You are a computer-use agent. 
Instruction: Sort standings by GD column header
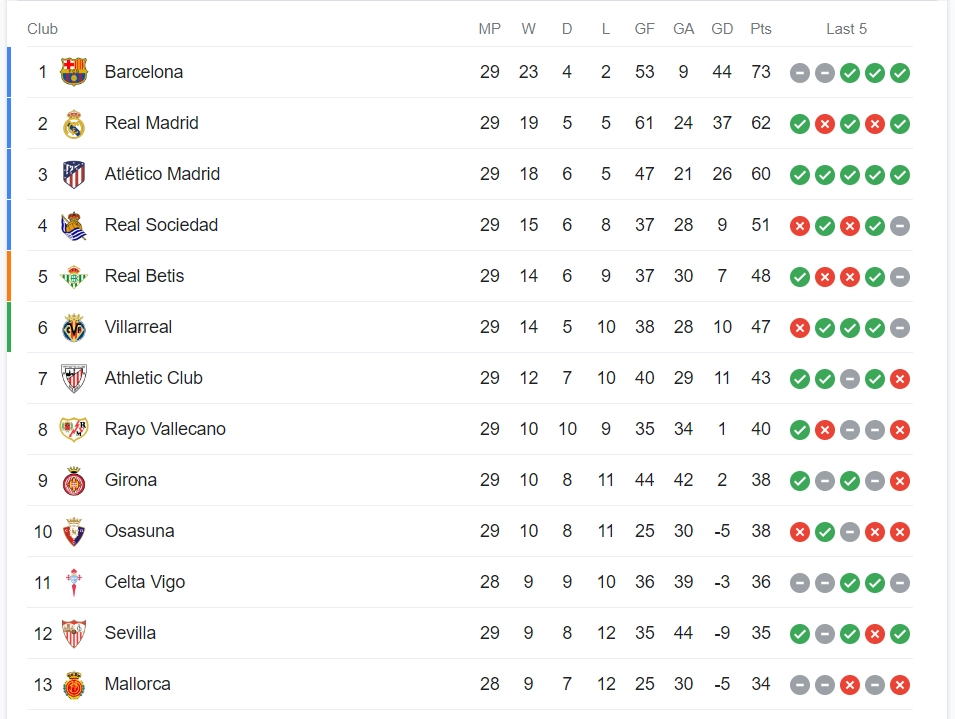722,29
